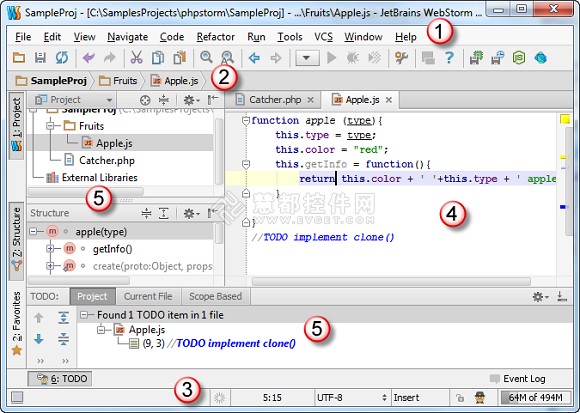Open TODO panel gear settings menu
Screen dimensions: 580x413
540,297
